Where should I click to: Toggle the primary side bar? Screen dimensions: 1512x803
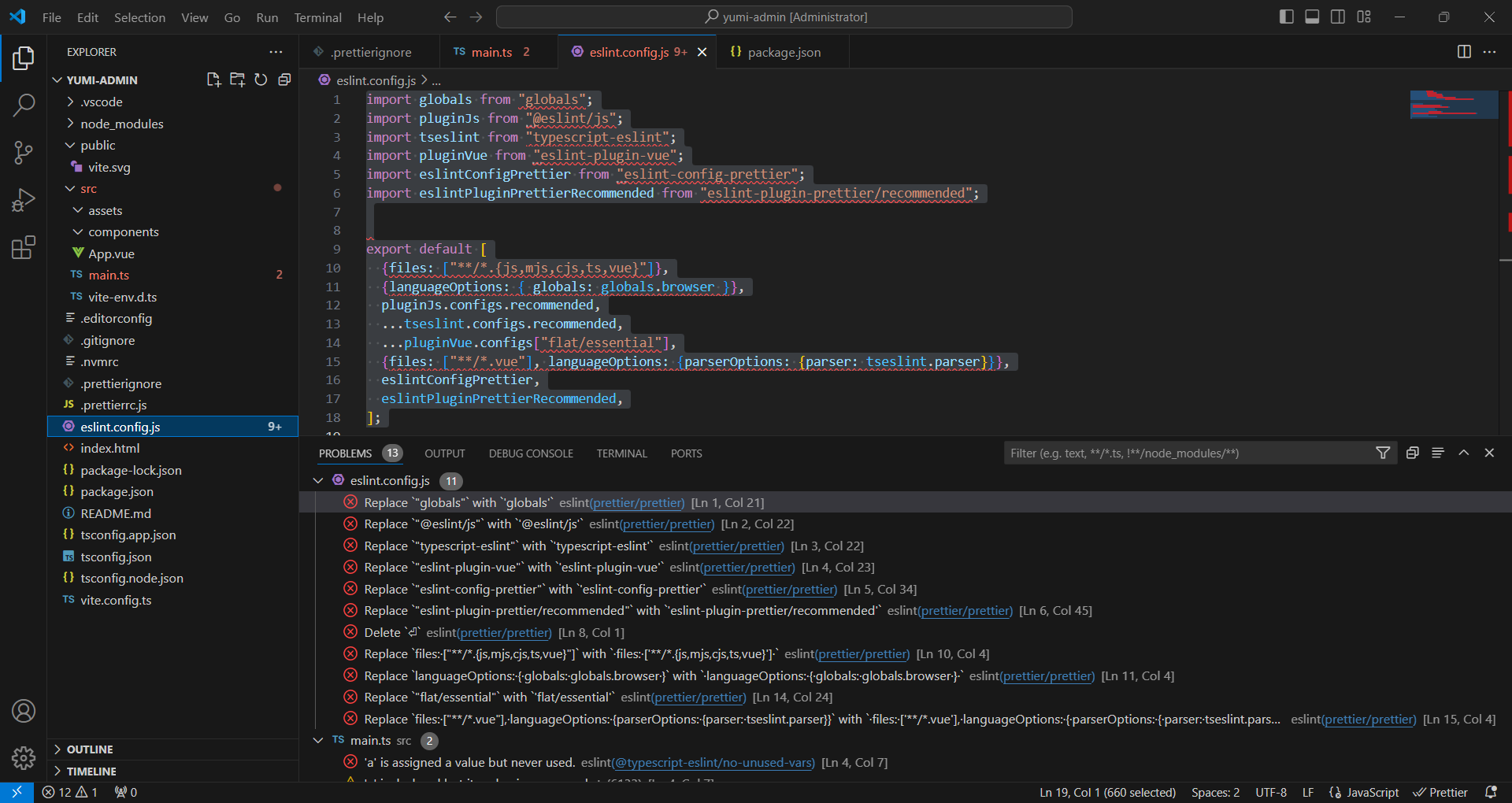pyautogui.click(x=1287, y=17)
